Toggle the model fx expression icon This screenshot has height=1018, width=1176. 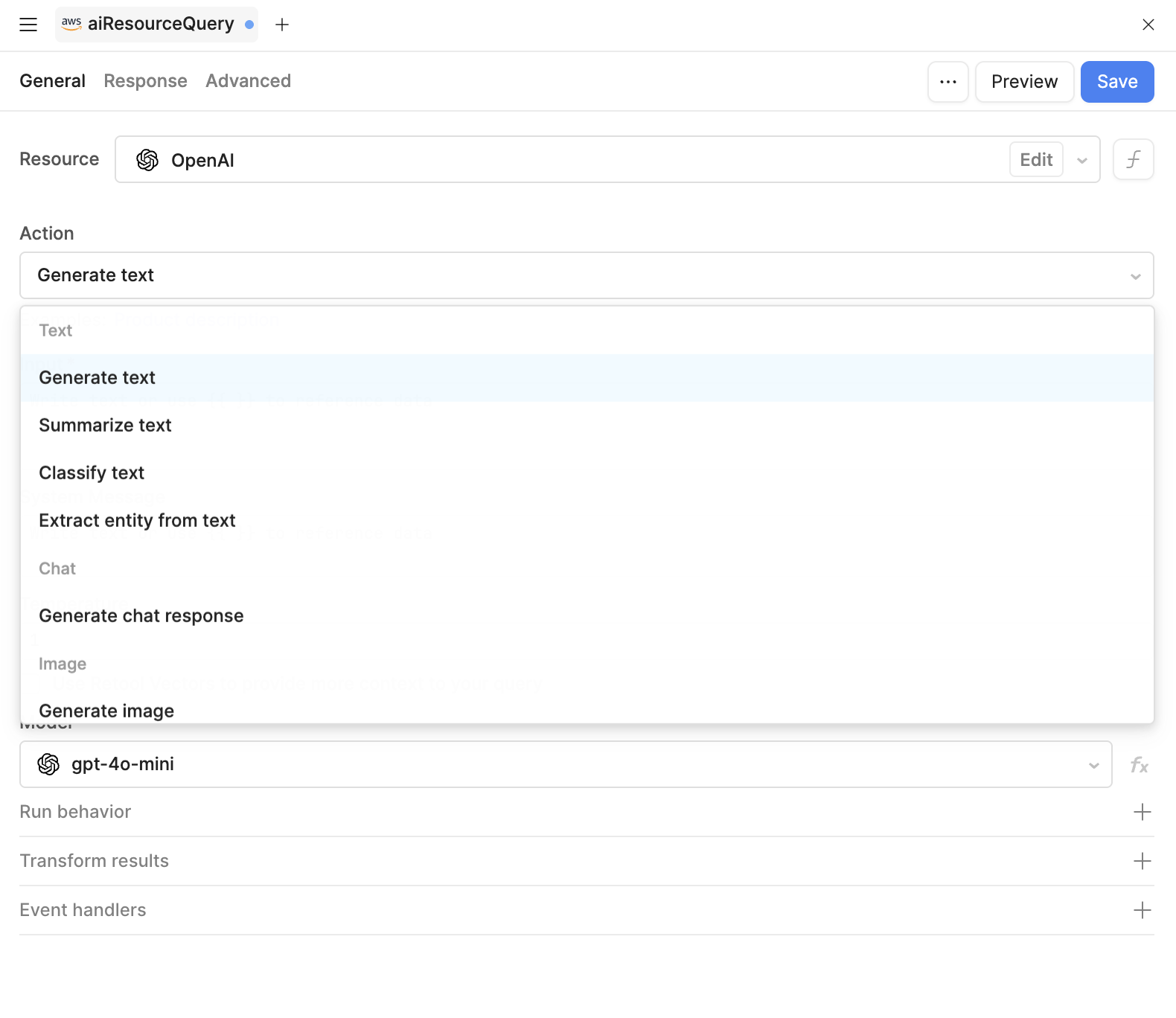1140,765
